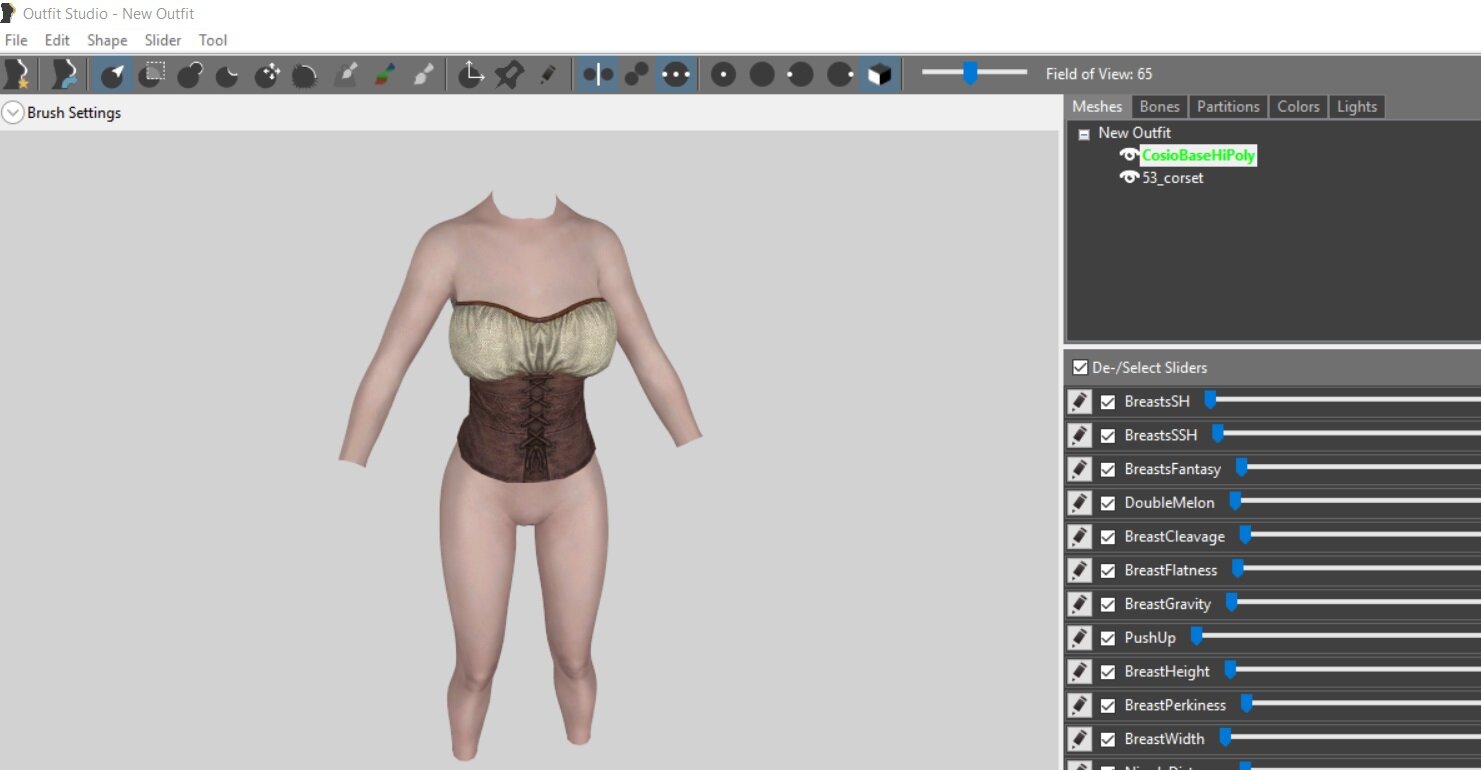Screen dimensions: 1481x770
Task: Open the Bones tab
Action: [1160, 106]
